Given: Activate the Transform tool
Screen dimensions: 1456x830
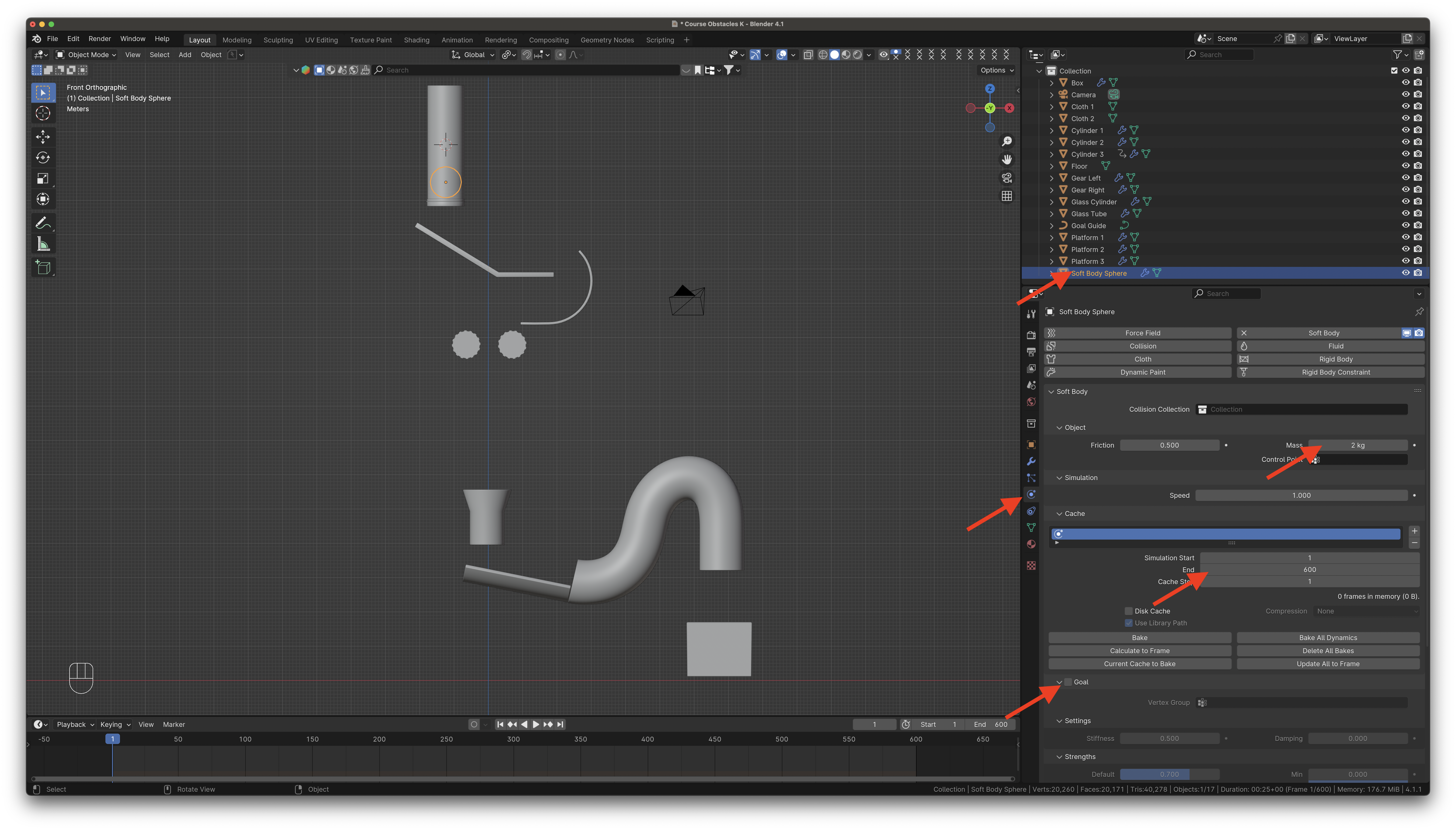Looking at the screenshot, I should [43, 199].
